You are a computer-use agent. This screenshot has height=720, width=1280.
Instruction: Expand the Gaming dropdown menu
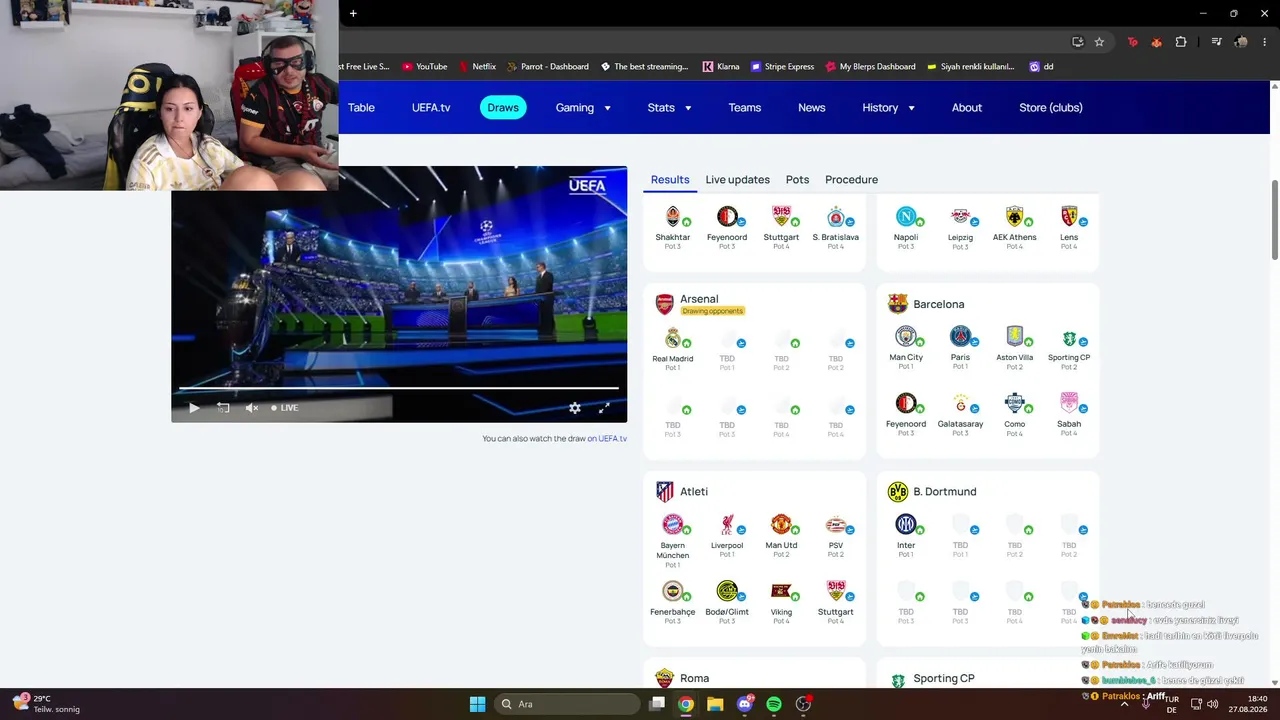click(583, 108)
